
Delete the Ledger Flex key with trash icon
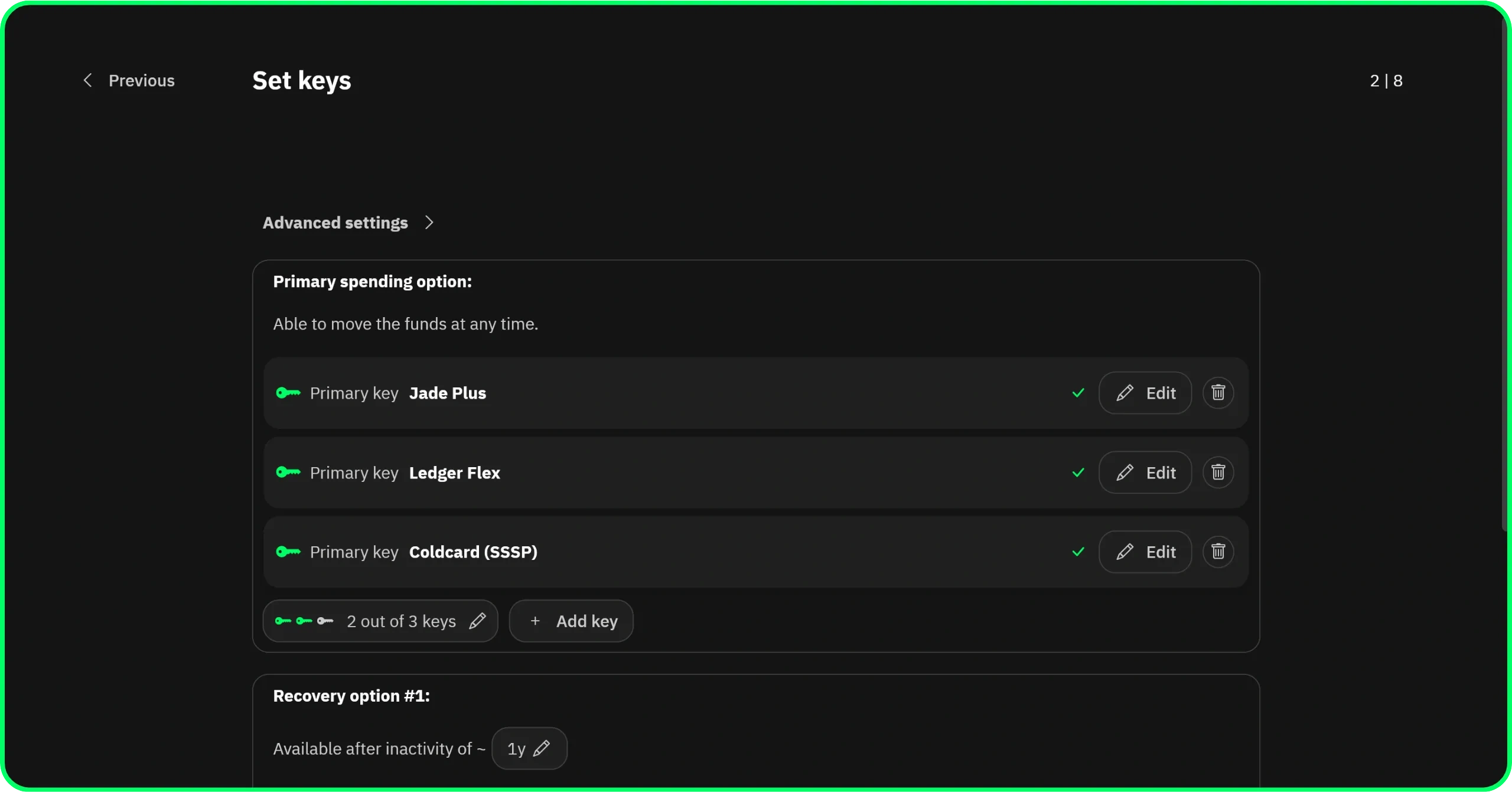pyautogui.click(x=1218, y=472)
